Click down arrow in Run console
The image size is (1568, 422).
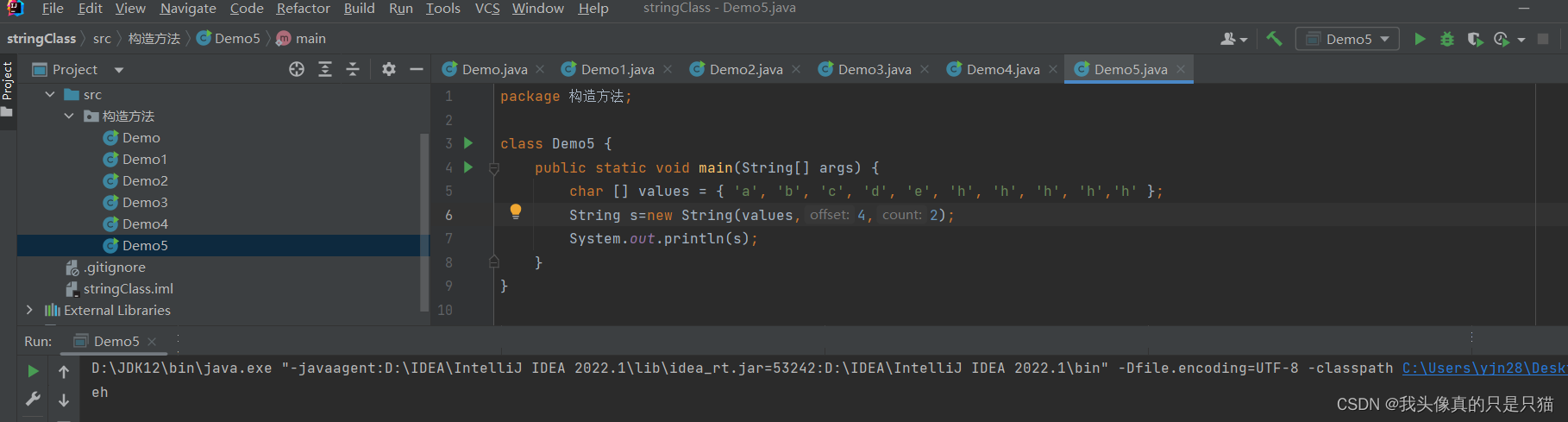[x=64, y=400]
